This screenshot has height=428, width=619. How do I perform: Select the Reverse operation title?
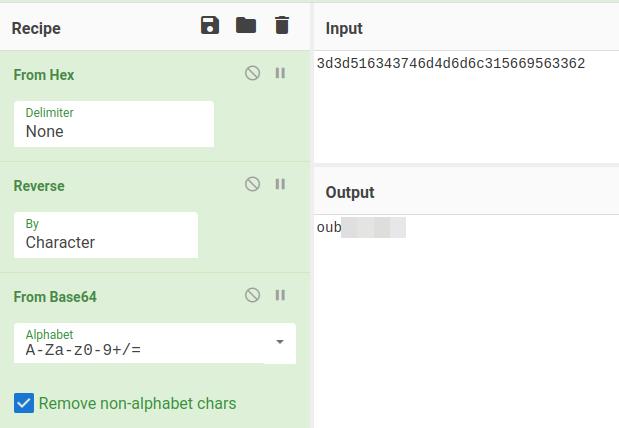tap(39, 186)
